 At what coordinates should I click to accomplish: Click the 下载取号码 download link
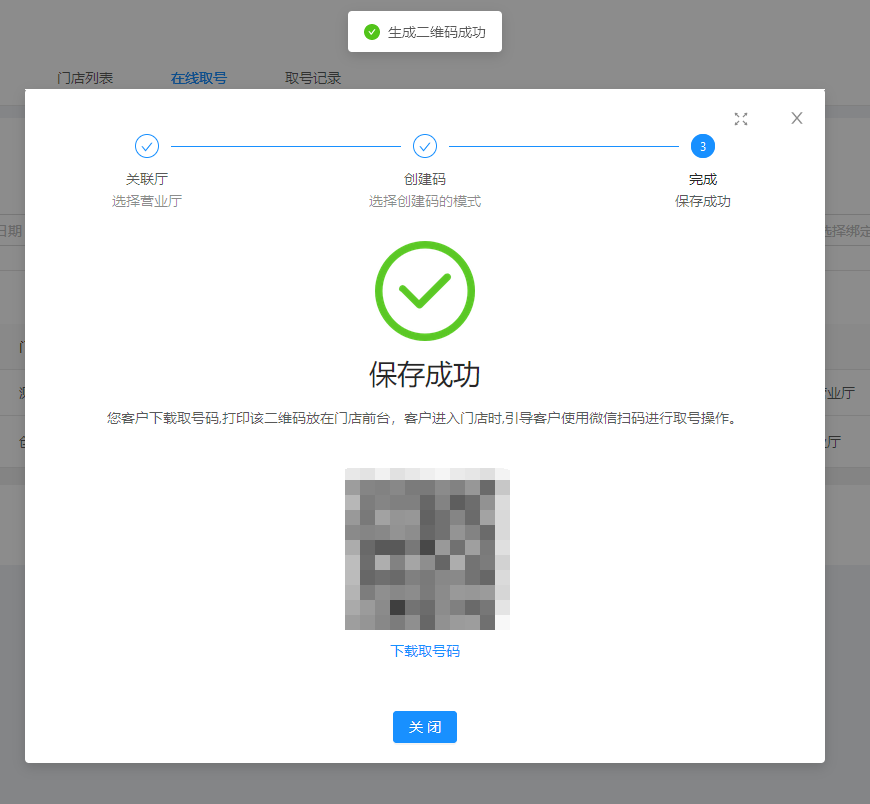425,651
